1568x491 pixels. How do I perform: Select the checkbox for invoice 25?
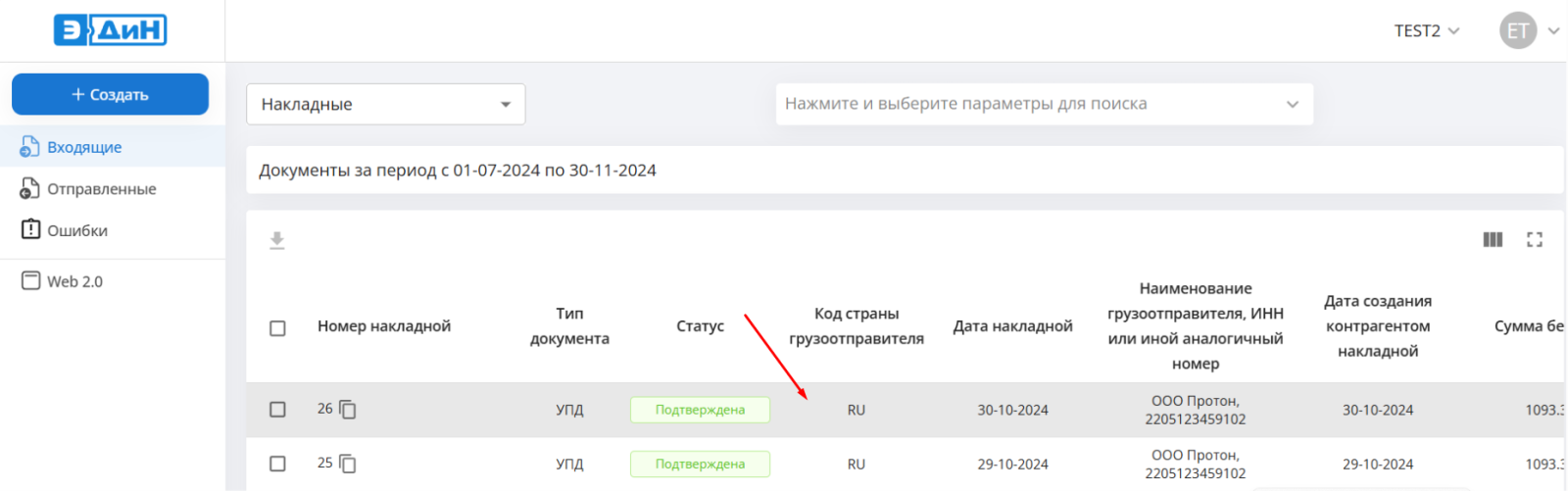click(x=277, y=464)
